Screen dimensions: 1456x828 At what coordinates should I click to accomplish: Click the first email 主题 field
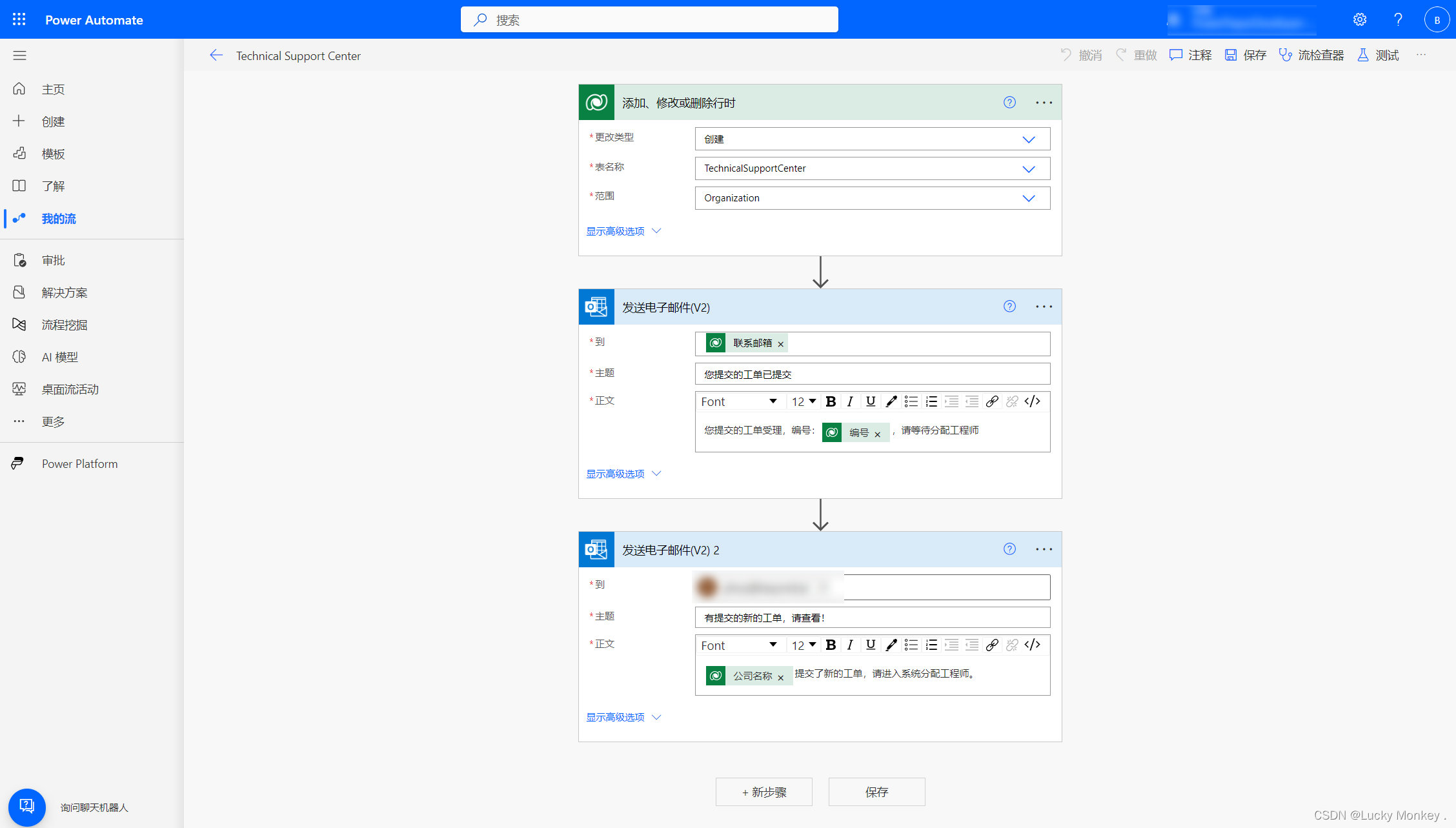coord(872,374)
